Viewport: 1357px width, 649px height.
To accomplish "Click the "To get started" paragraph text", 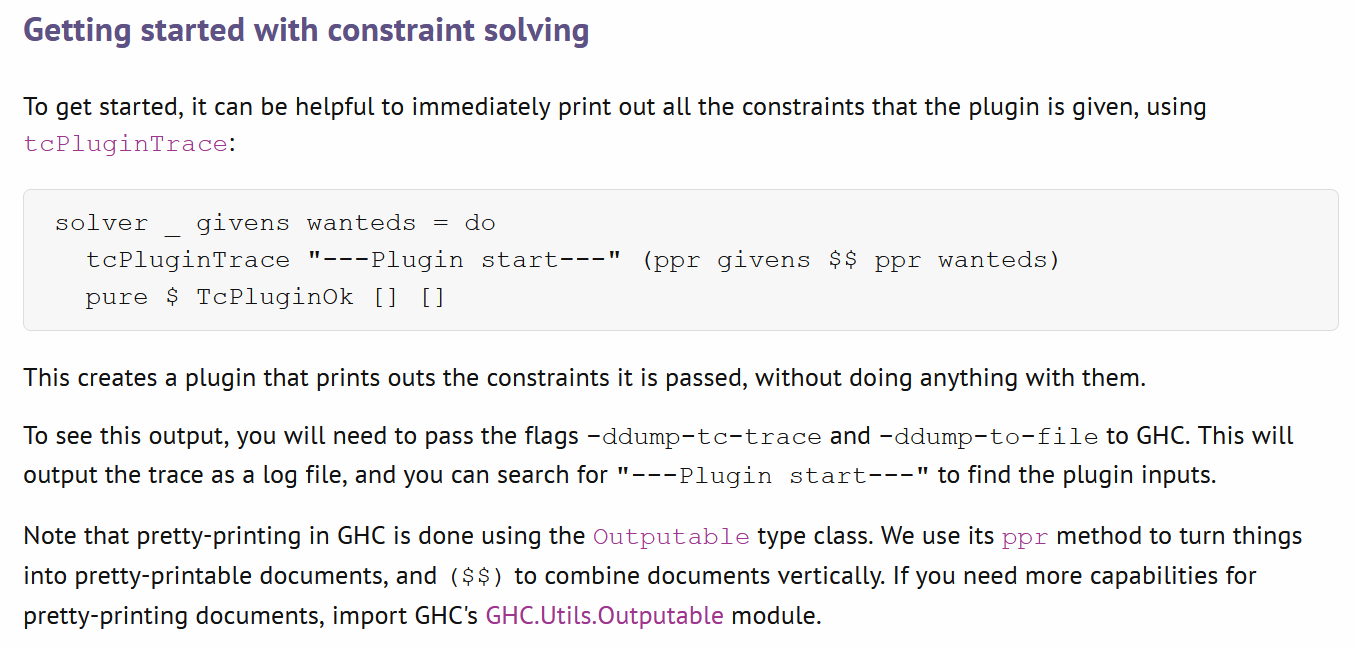I will [614, 106].
